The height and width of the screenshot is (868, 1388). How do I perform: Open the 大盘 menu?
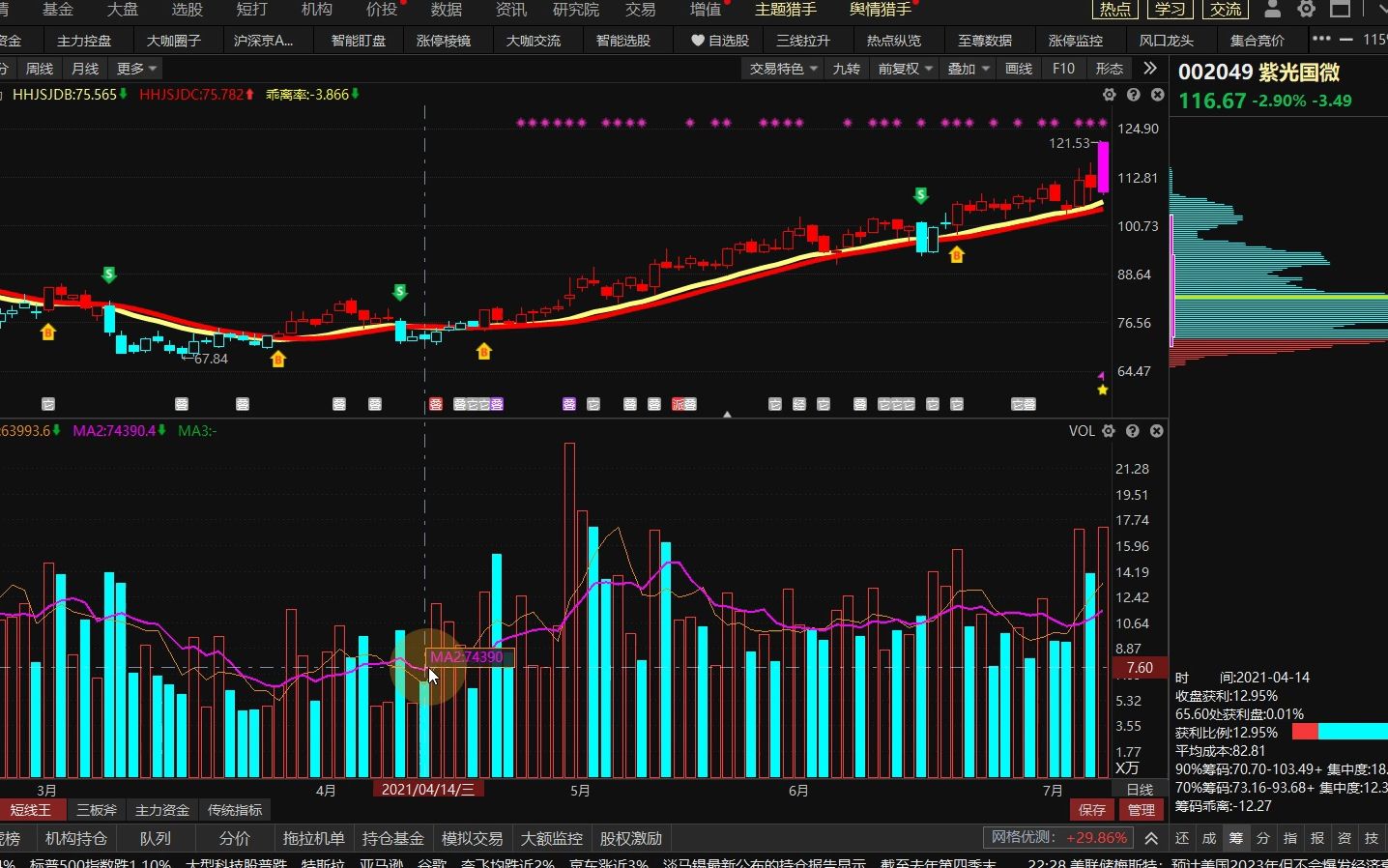pos(123,10)
